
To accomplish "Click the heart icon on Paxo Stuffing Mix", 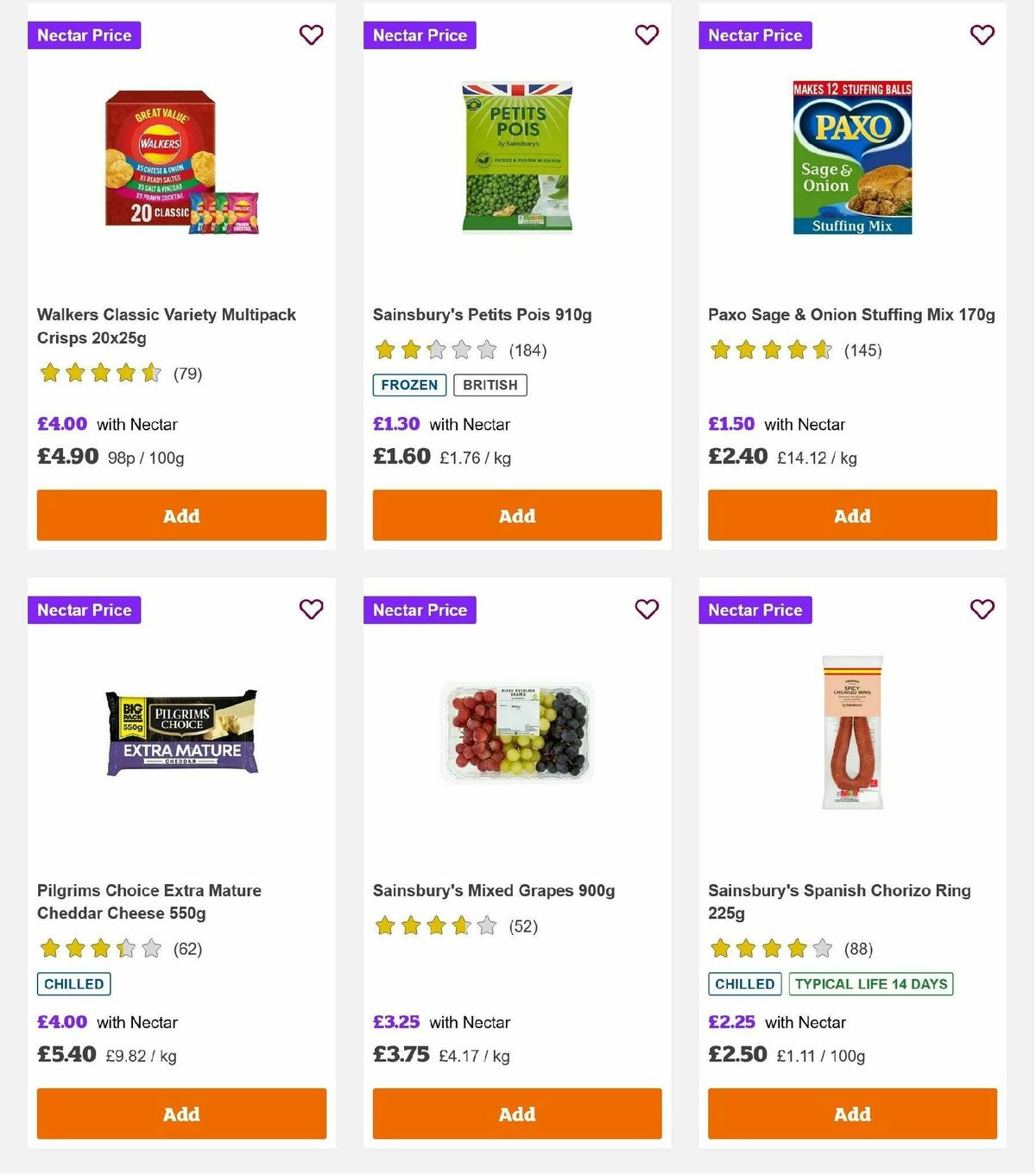I will [982, 35].
